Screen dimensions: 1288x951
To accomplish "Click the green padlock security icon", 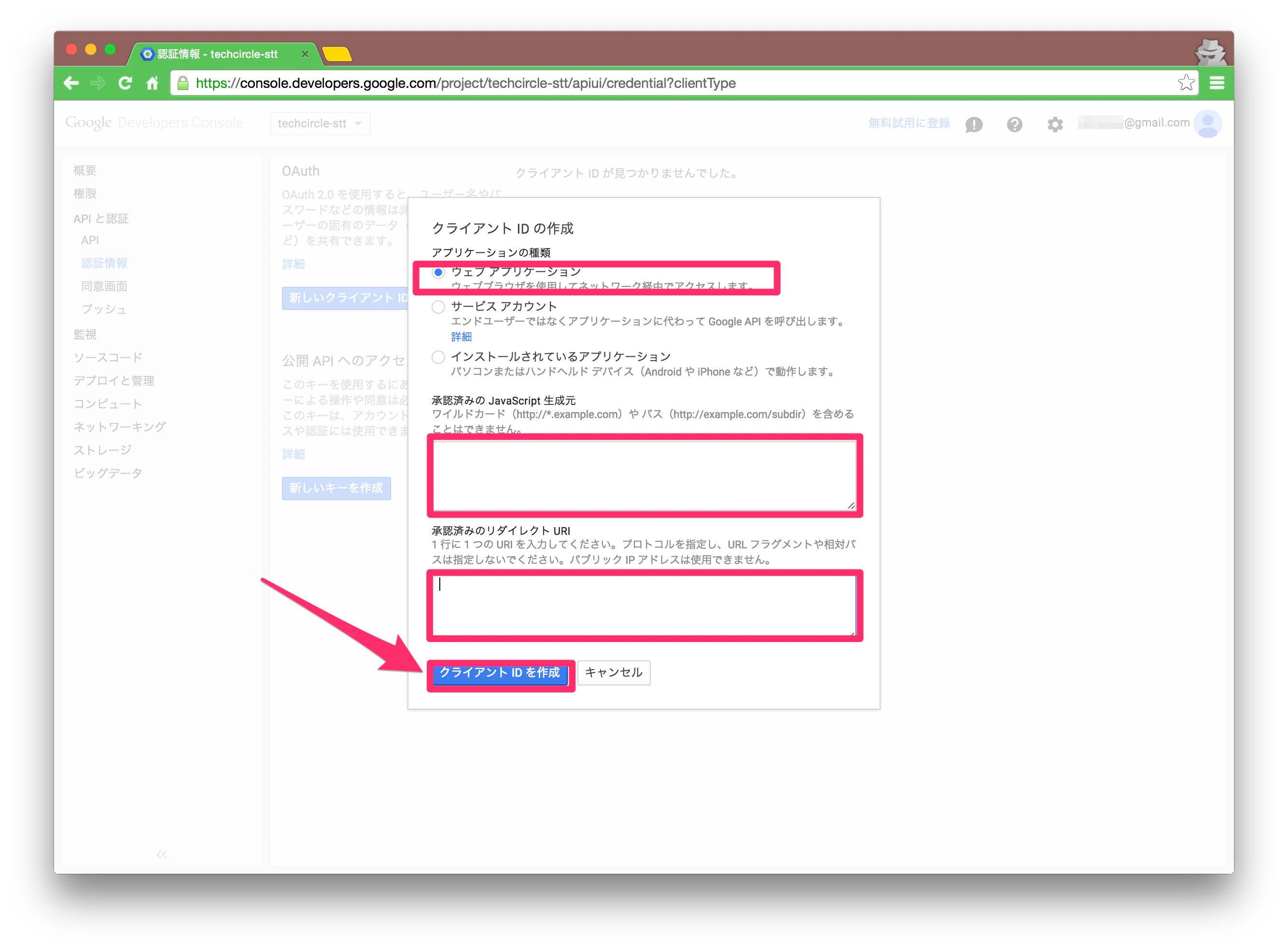I will coord(182,83).
